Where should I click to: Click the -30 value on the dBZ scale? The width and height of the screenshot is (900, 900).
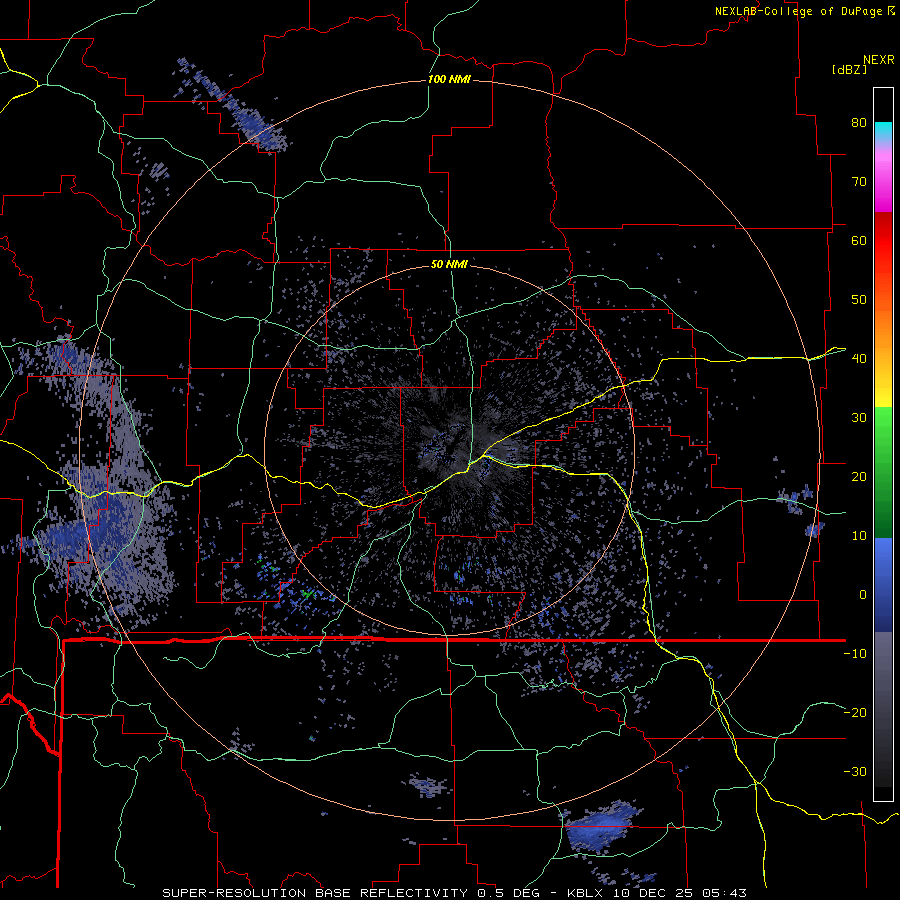[855, 771]
